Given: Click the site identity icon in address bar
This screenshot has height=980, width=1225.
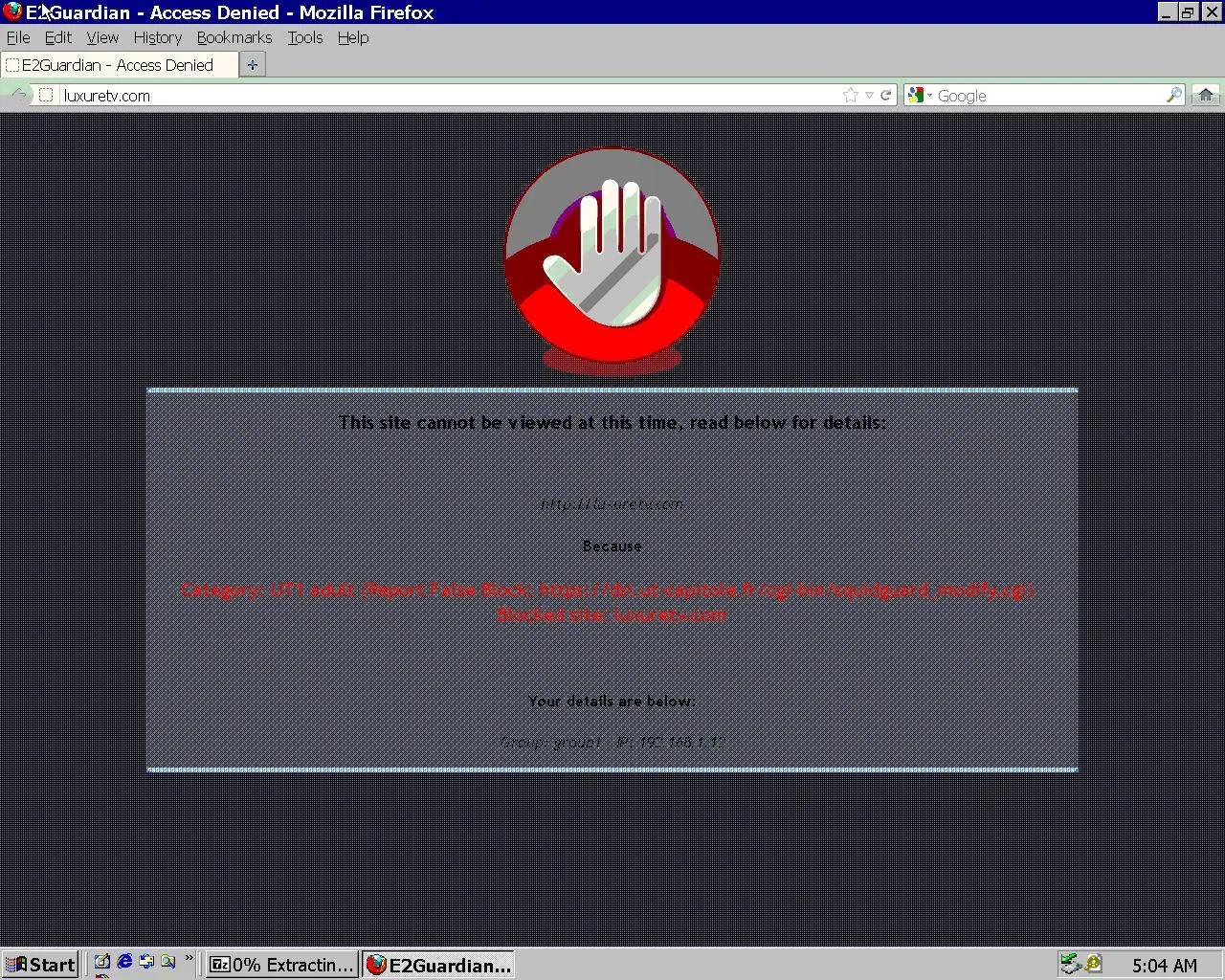Looking at the screenshot, I should 45,95.
